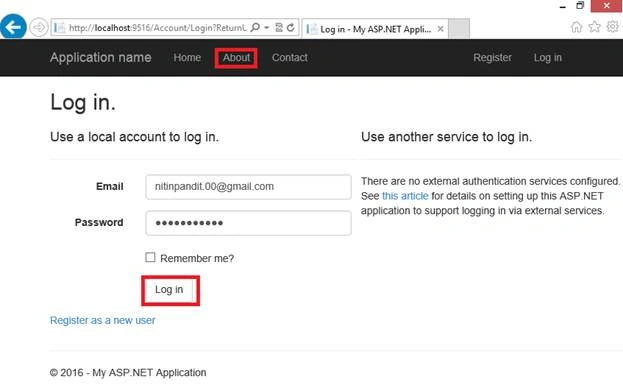
Task: Go to Home in navigation bar
Action: pyautogui.click(x=187, y=58)
